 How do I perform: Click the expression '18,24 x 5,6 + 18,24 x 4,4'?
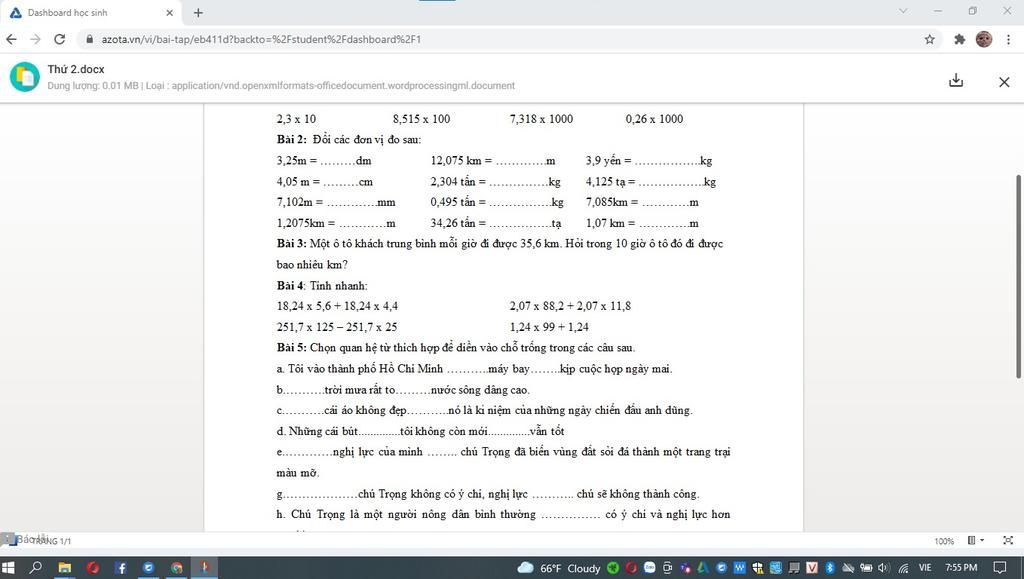point(337,305)
